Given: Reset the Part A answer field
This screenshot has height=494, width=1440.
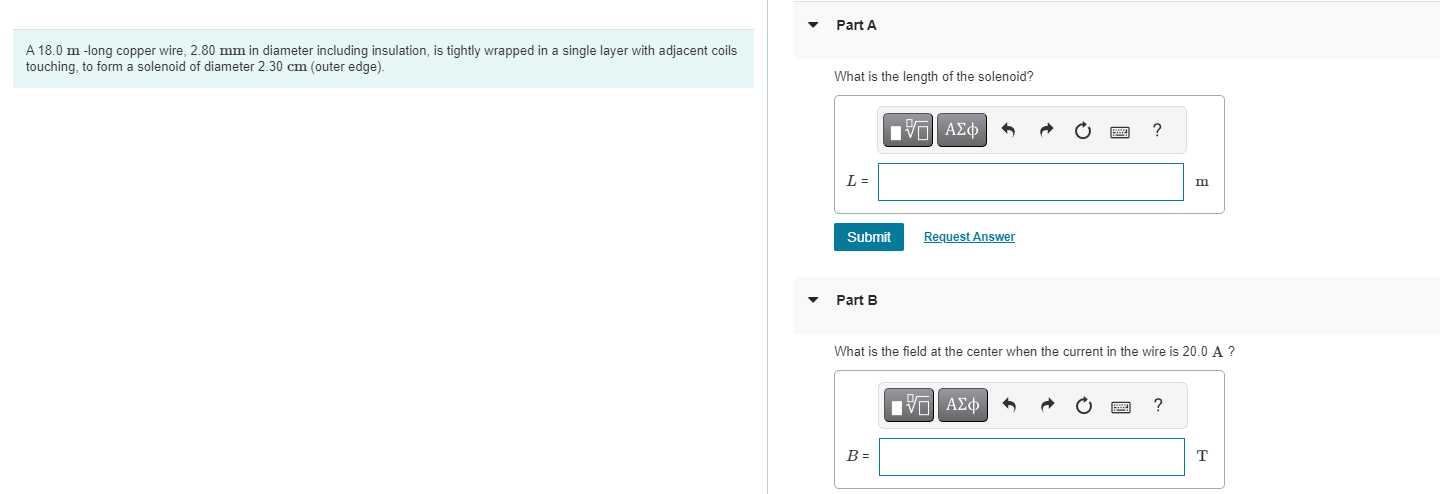Looking at the screenshot, I should (x=1082, y=130).
